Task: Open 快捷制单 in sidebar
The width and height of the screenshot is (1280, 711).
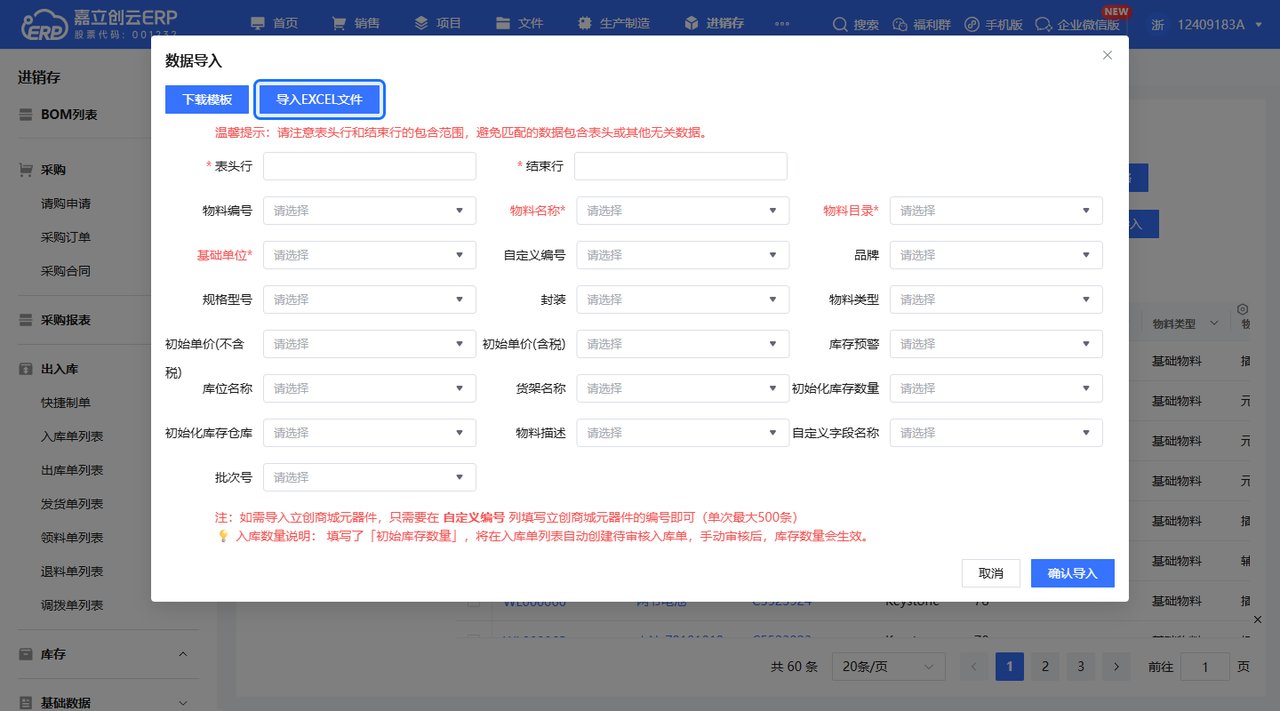Action: click(x=66, y=403)
